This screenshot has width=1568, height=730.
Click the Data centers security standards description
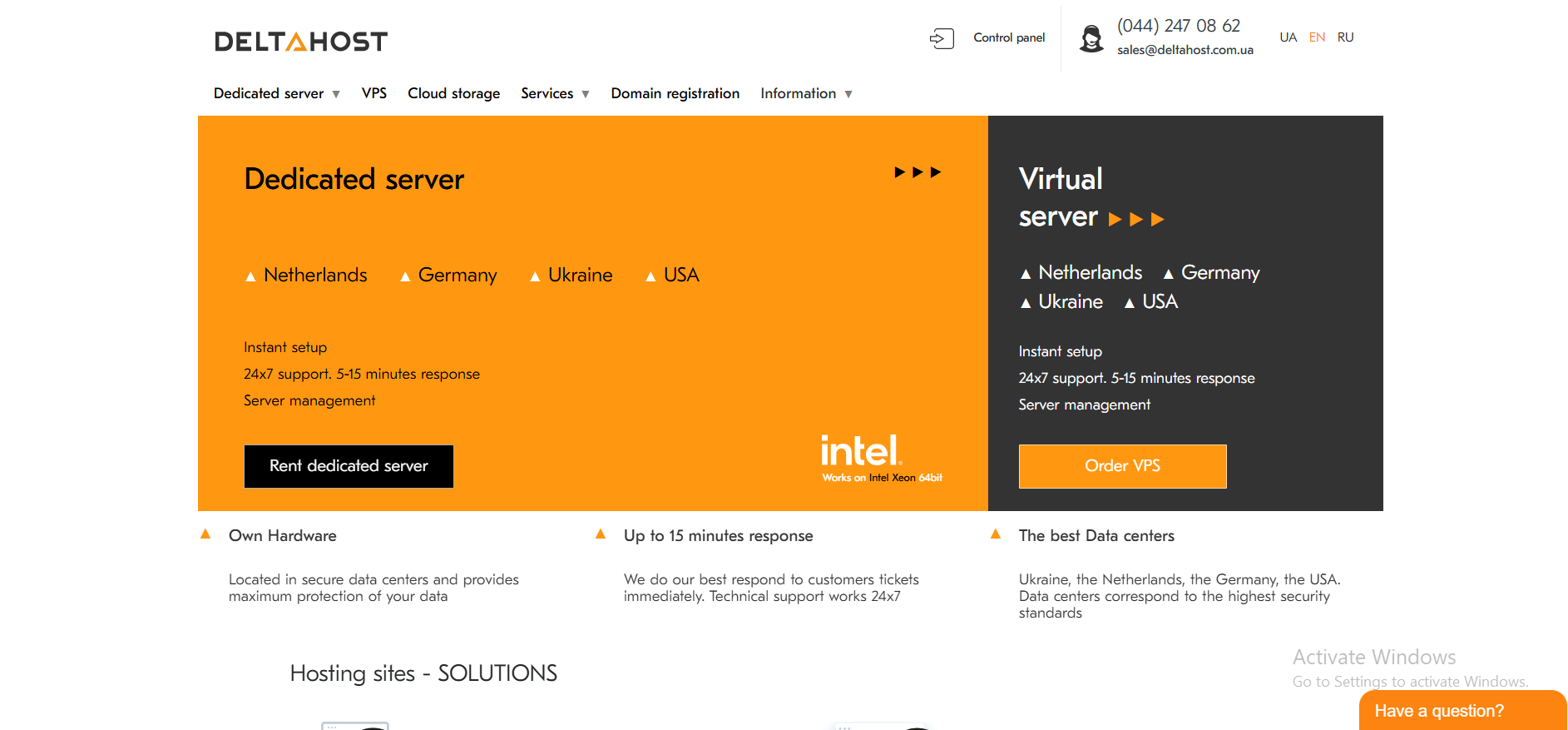pos(1180,596)
